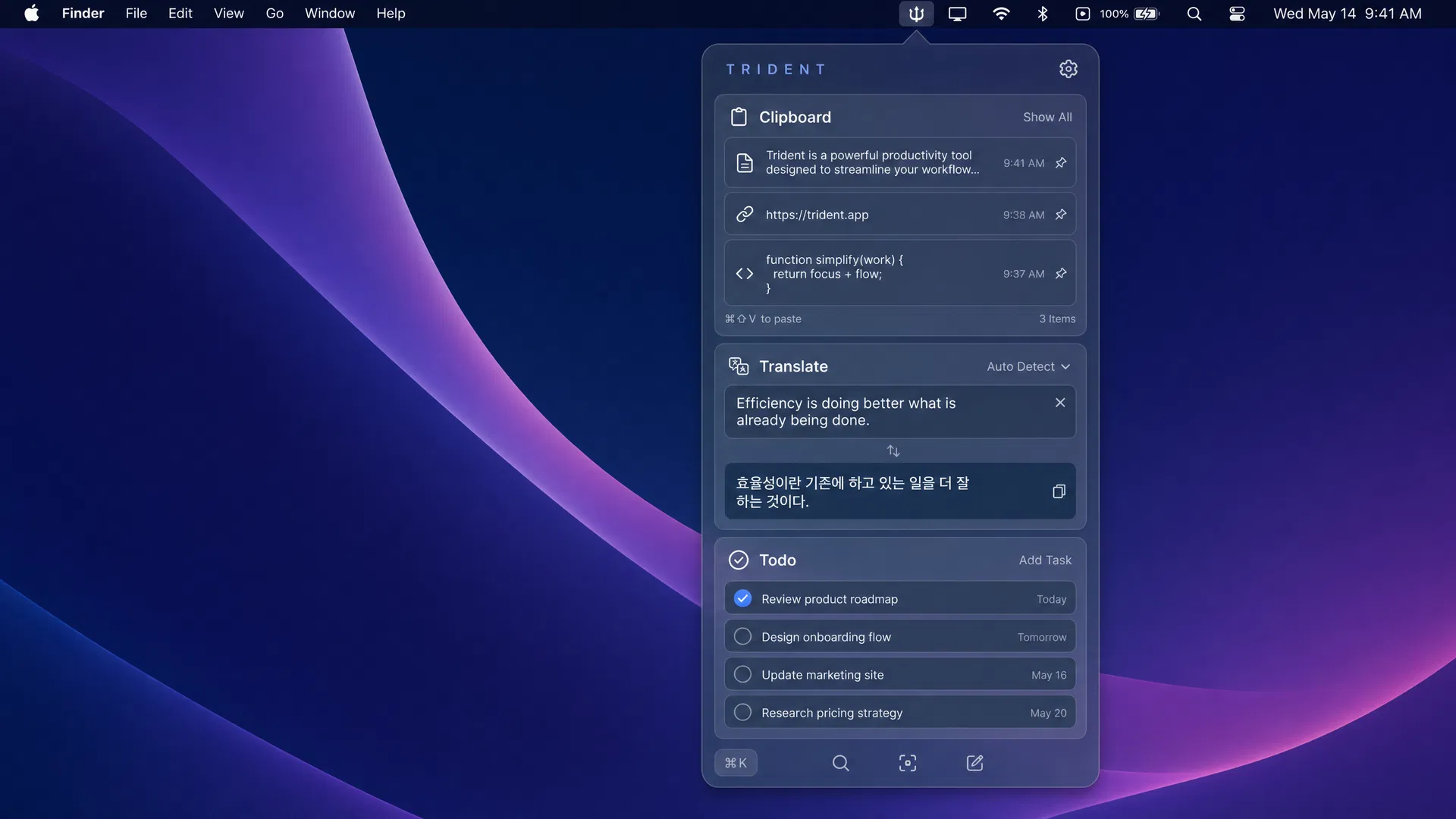This screenshot has height=819, width=1456.
Task: Click the 'Today' due date label
Action: tap(1051, 599)
